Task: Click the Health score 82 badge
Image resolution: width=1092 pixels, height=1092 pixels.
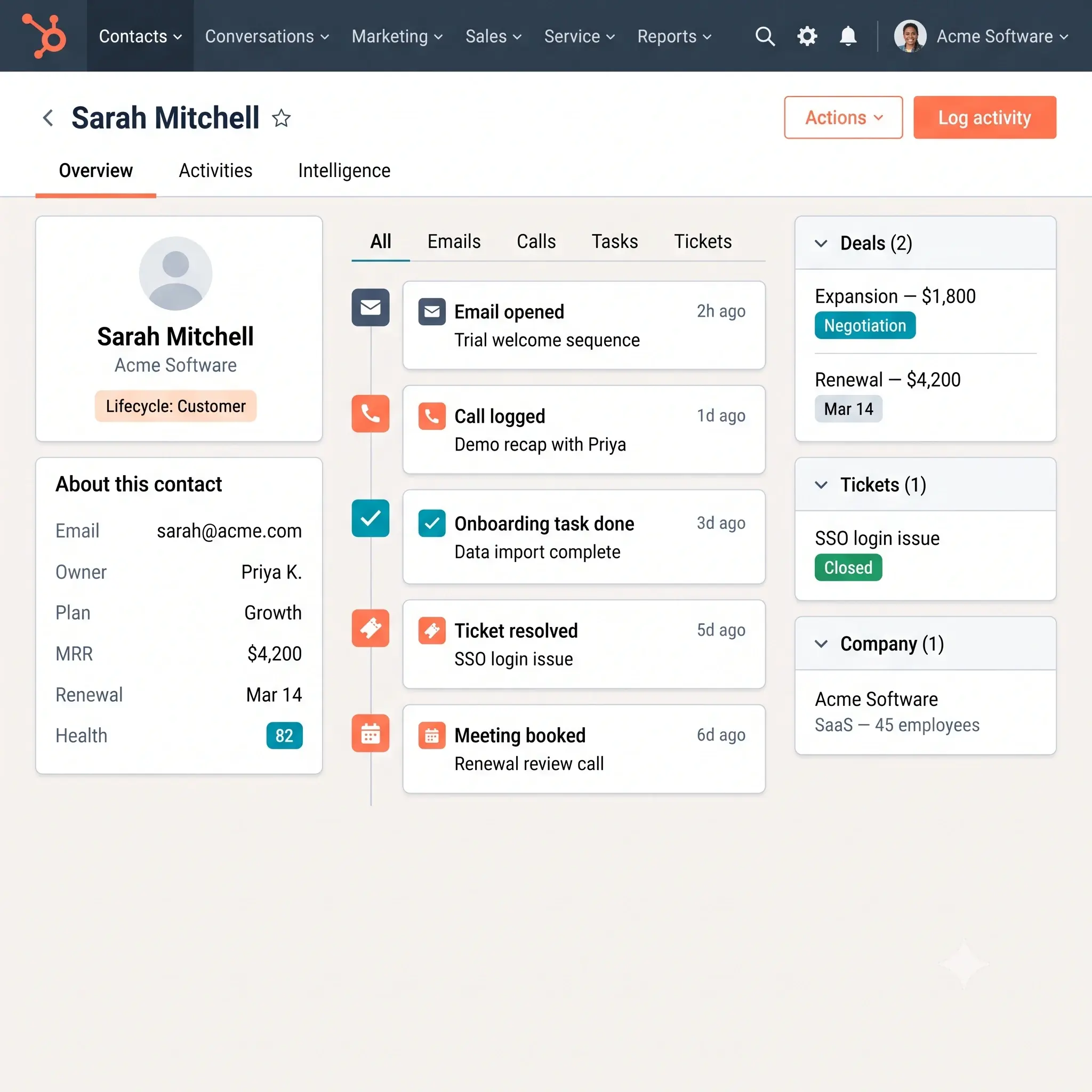Action: point(284,735)
